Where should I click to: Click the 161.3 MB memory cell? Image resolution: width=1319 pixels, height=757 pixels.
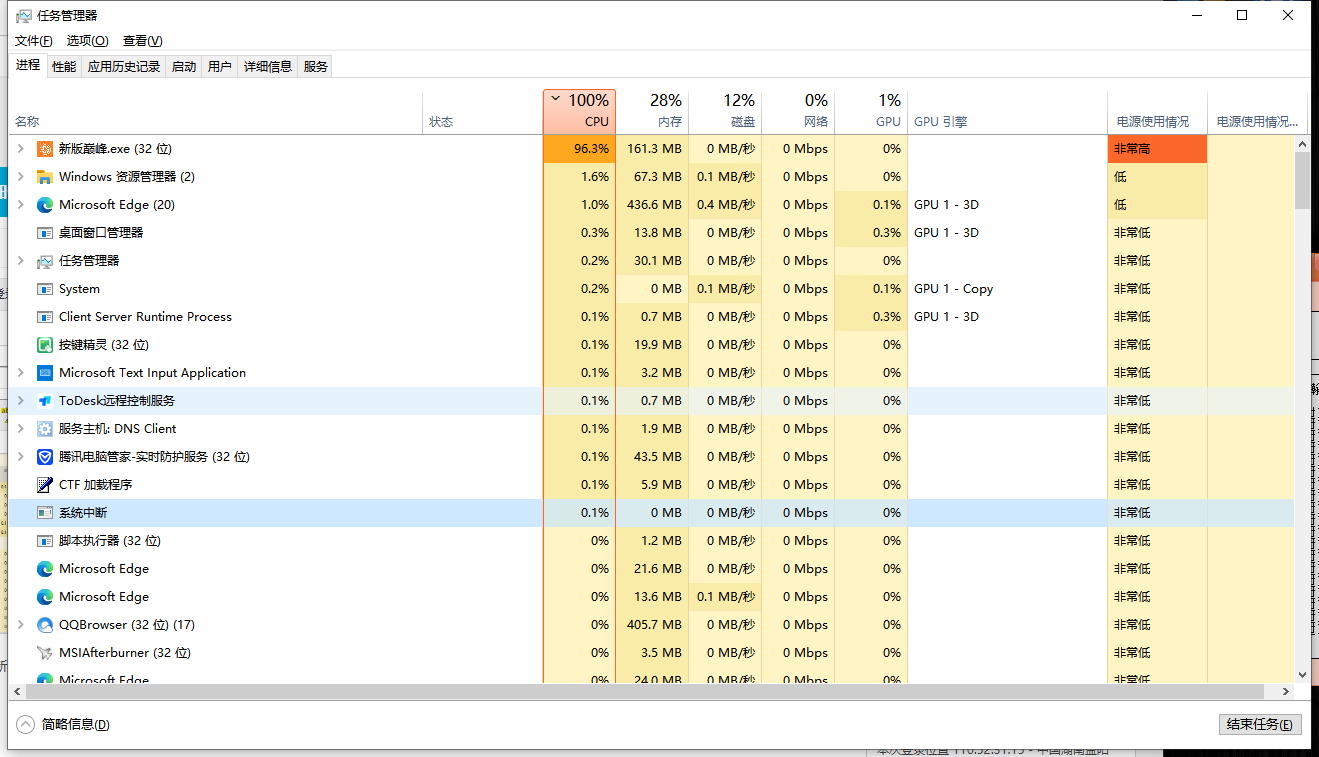[x=652, y=149]
